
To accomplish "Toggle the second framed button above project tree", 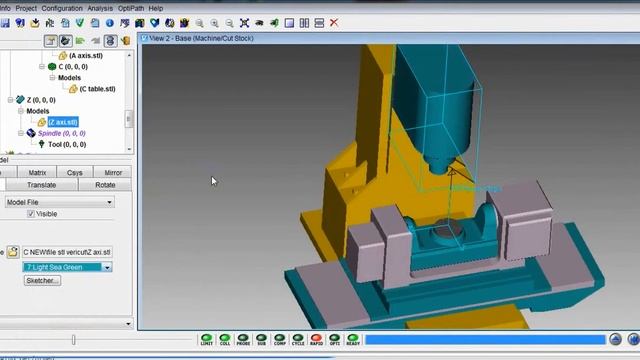I will point(65,41).
